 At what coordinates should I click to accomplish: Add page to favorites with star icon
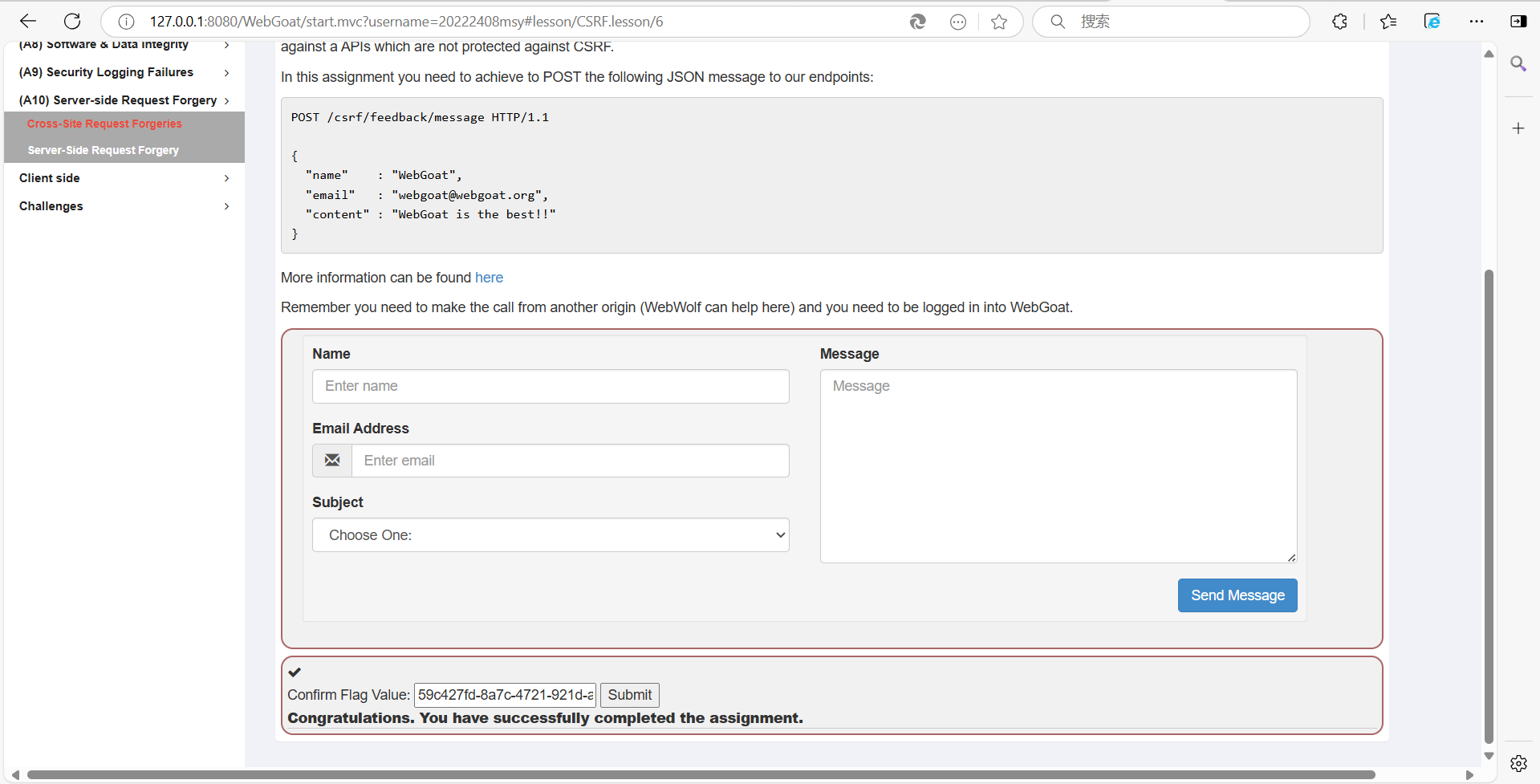(999, 22)
